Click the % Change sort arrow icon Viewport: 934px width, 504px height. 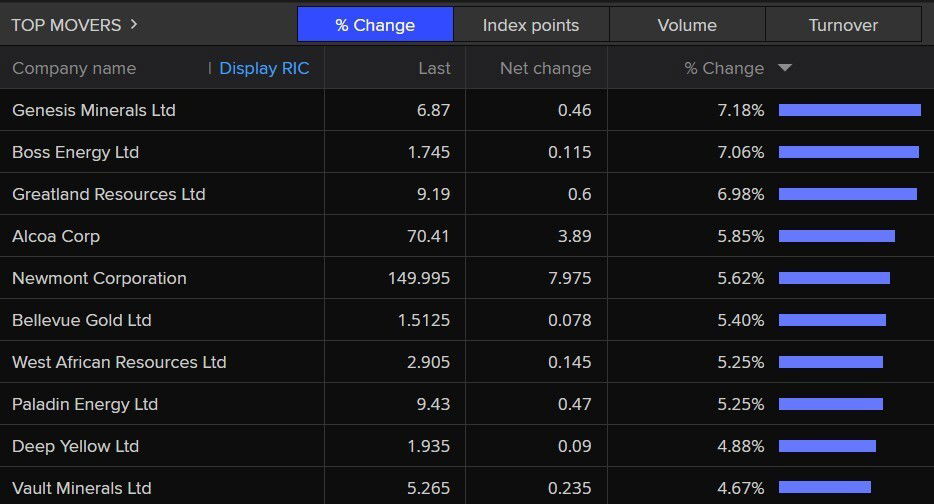click(x=785, y=68)
